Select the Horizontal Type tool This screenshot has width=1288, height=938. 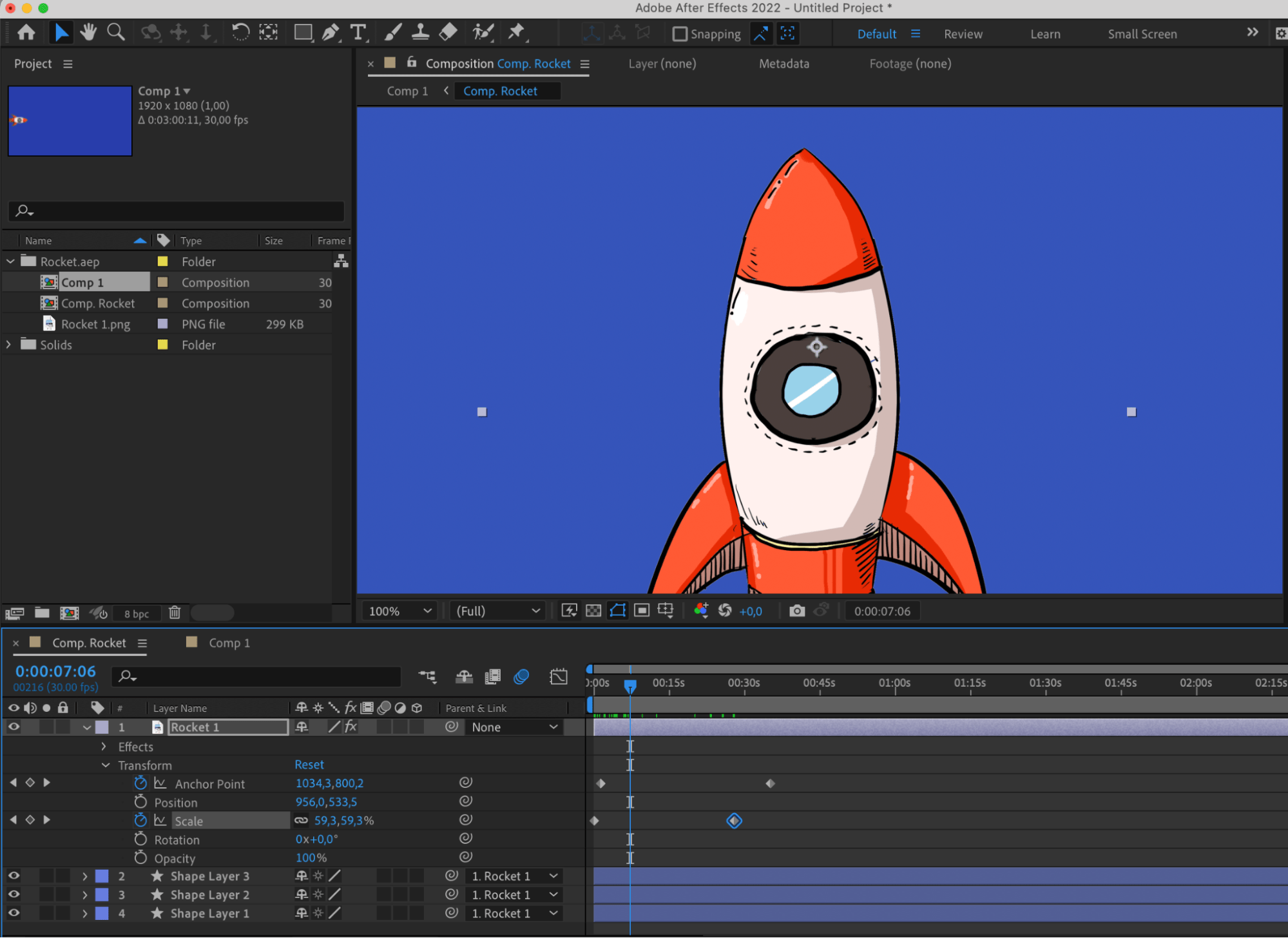(x=358, y=32)
